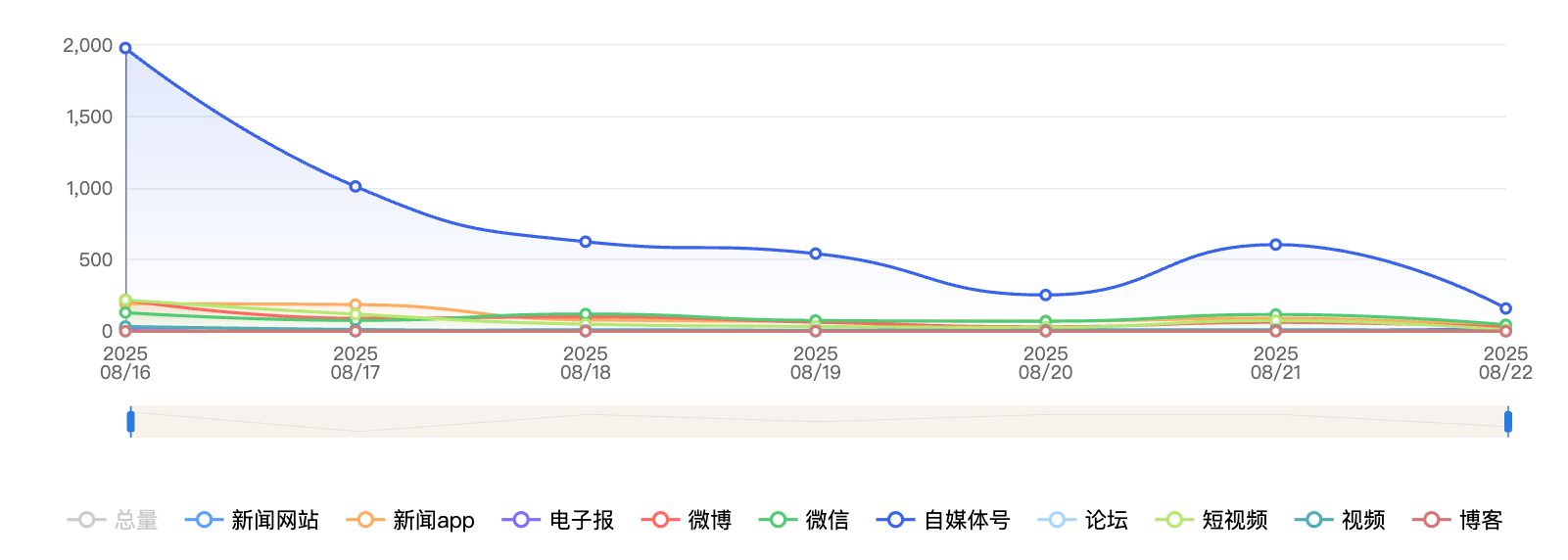Click the 自媒体号 blue legend icon
1568x560 pixels.
pyautogui.click(x=895, y=520)
